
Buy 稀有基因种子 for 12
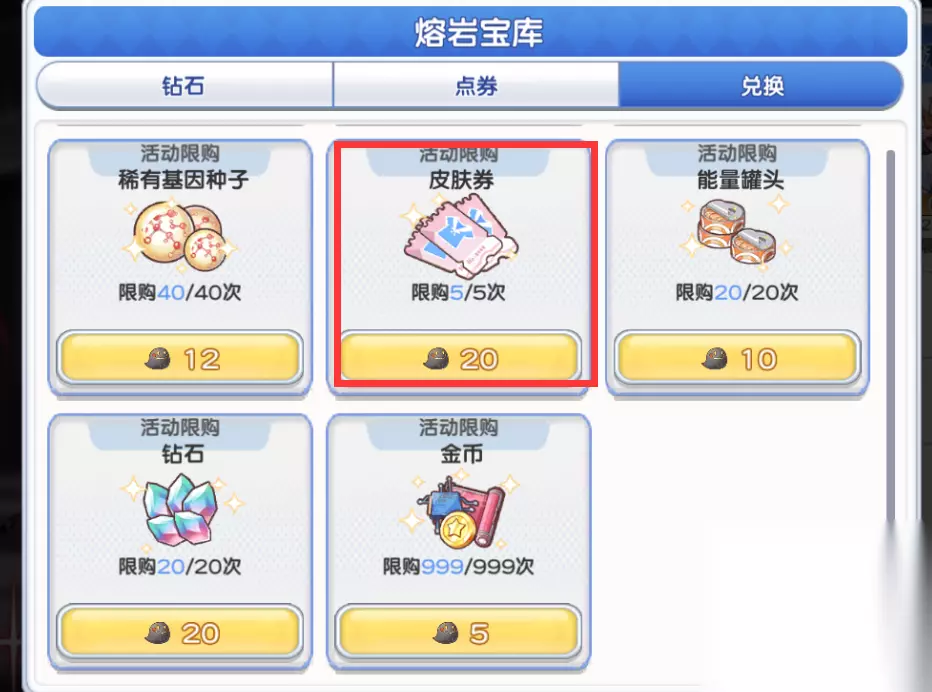[180, 358]
